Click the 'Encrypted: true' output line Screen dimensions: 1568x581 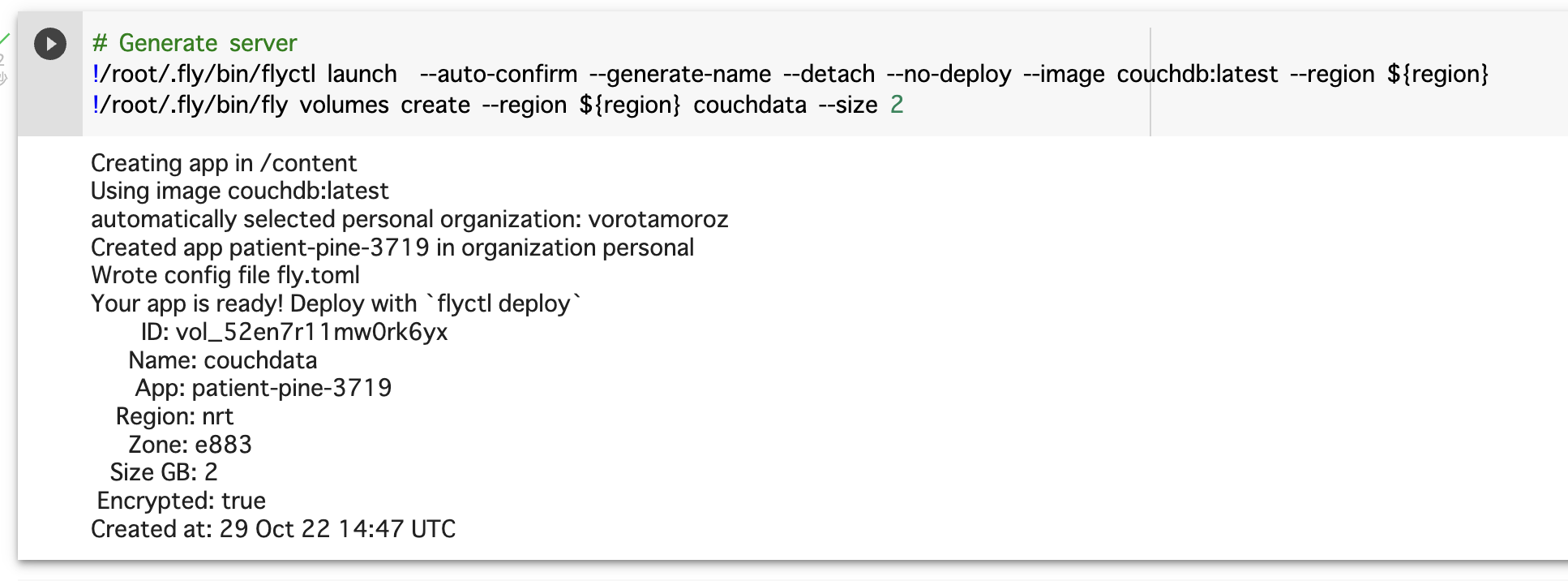tap(182, 501)
